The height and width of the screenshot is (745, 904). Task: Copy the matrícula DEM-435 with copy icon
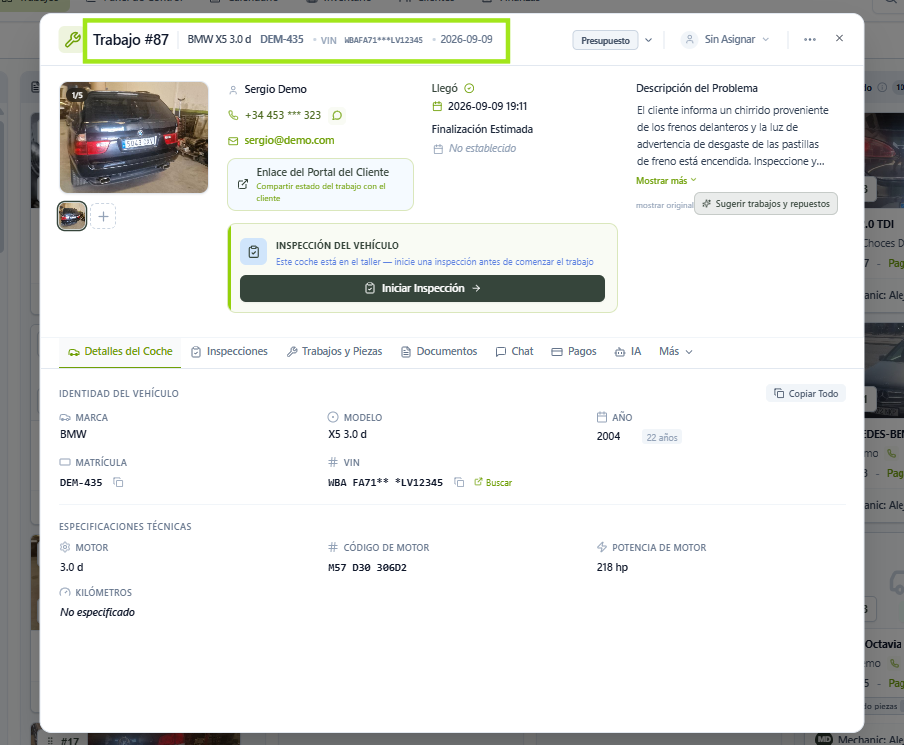click(x=118, y=482)
